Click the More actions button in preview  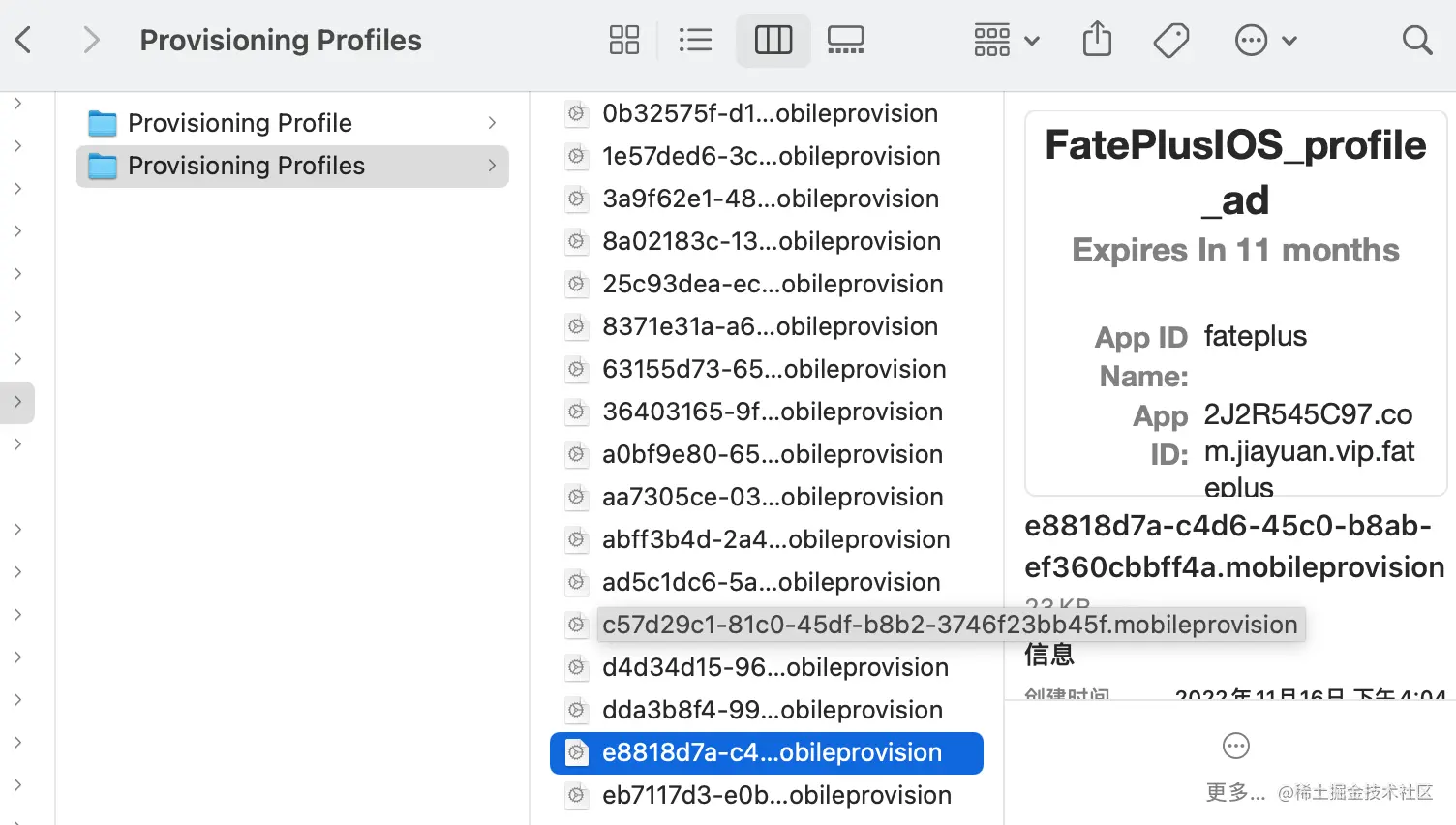1235,747
